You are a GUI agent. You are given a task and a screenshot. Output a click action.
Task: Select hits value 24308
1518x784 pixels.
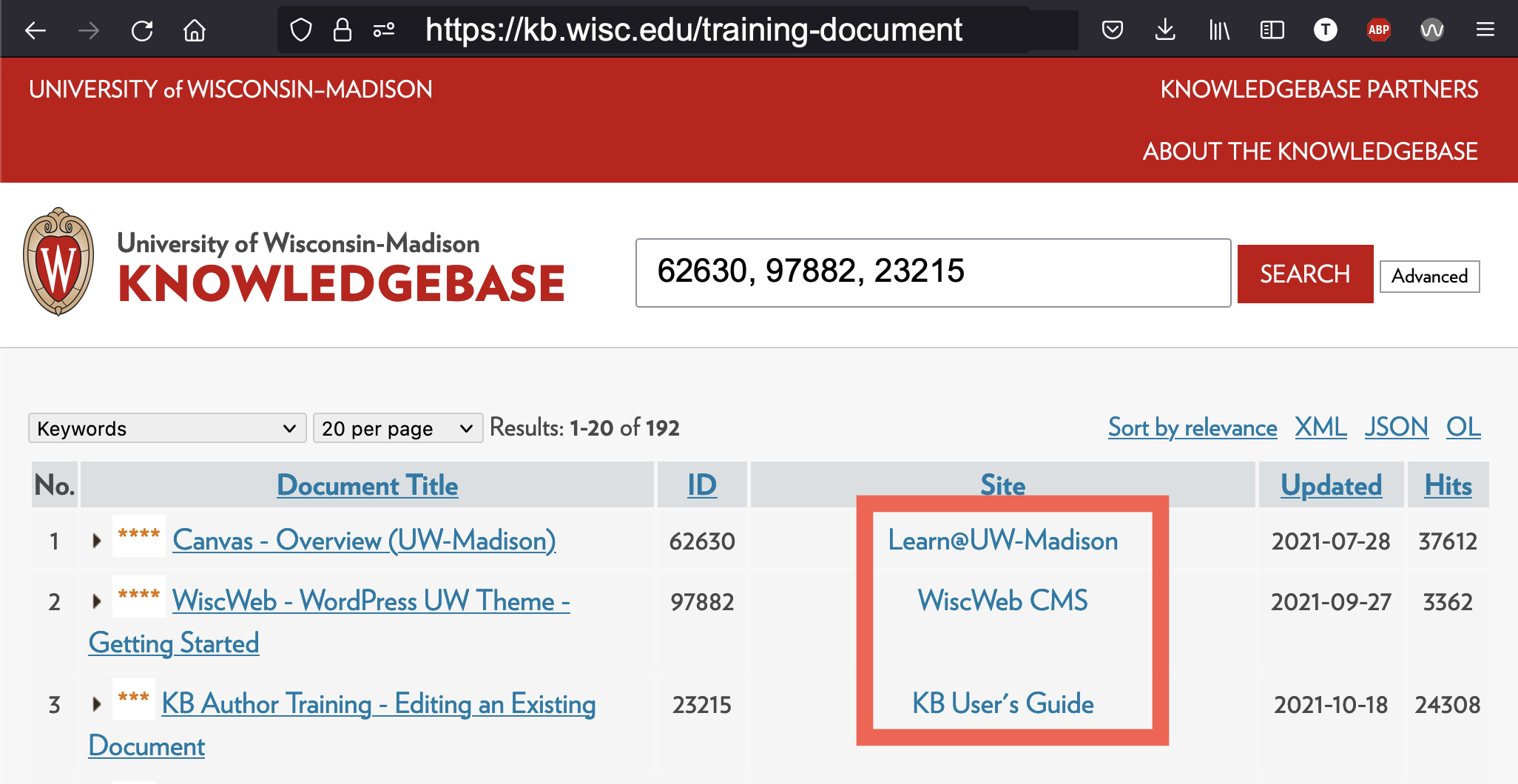[1448, 705]
